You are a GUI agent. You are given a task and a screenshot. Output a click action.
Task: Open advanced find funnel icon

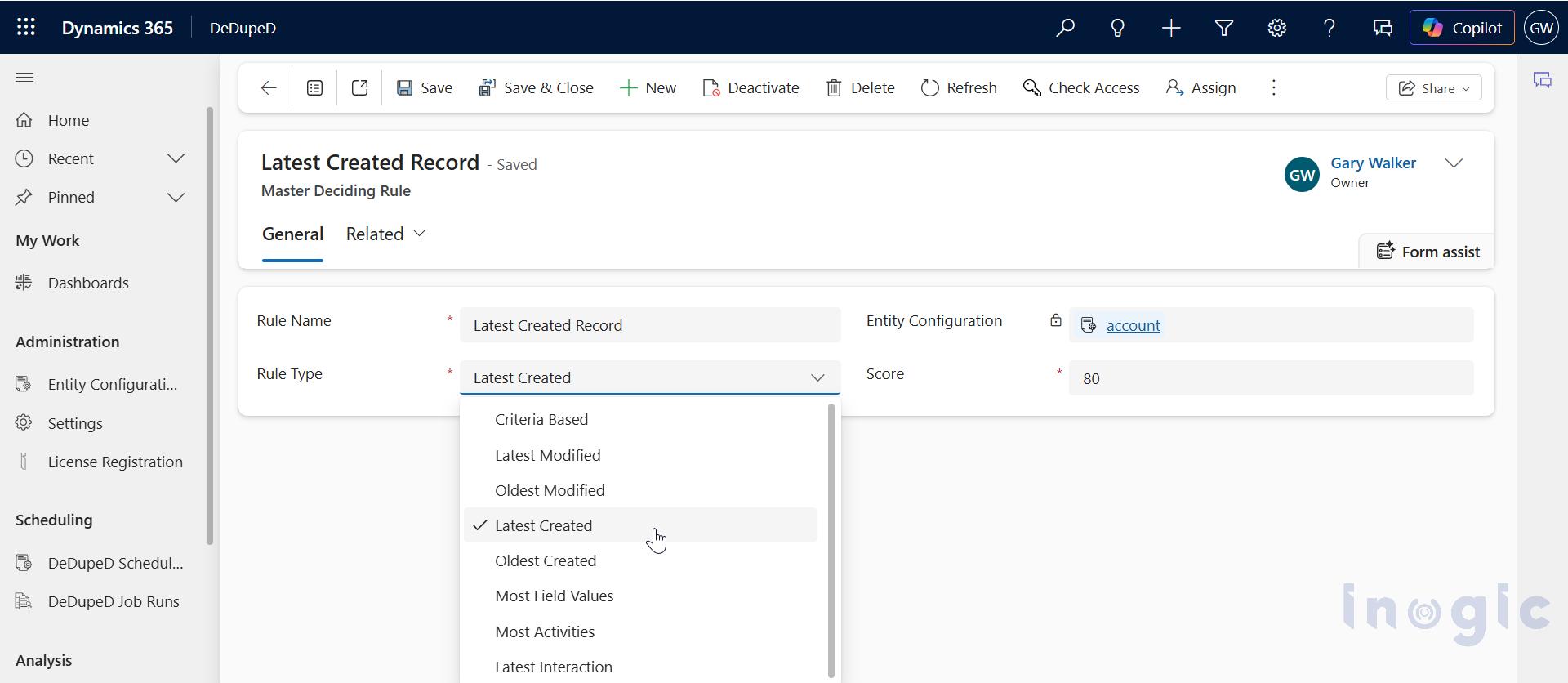[x=1224, y=28]
